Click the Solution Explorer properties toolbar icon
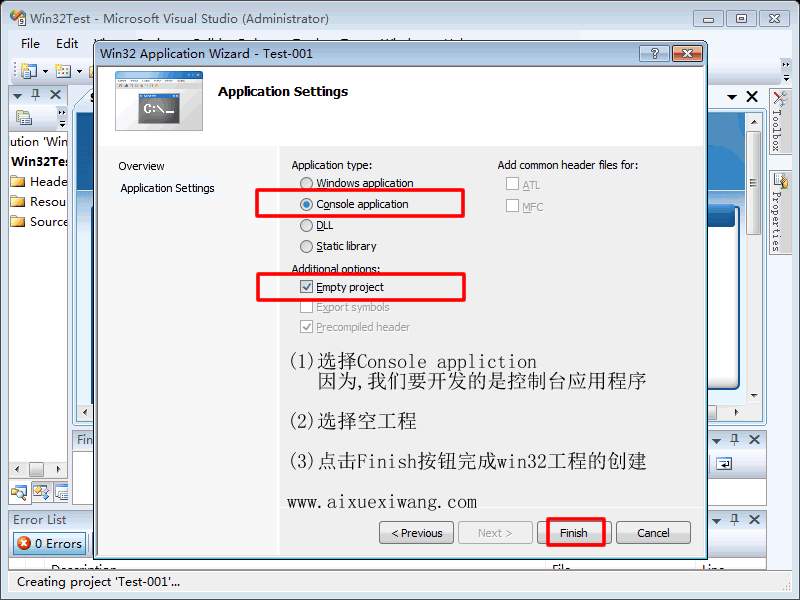Image resolution: width=800 pixels, height=600 pixels. 24,118
